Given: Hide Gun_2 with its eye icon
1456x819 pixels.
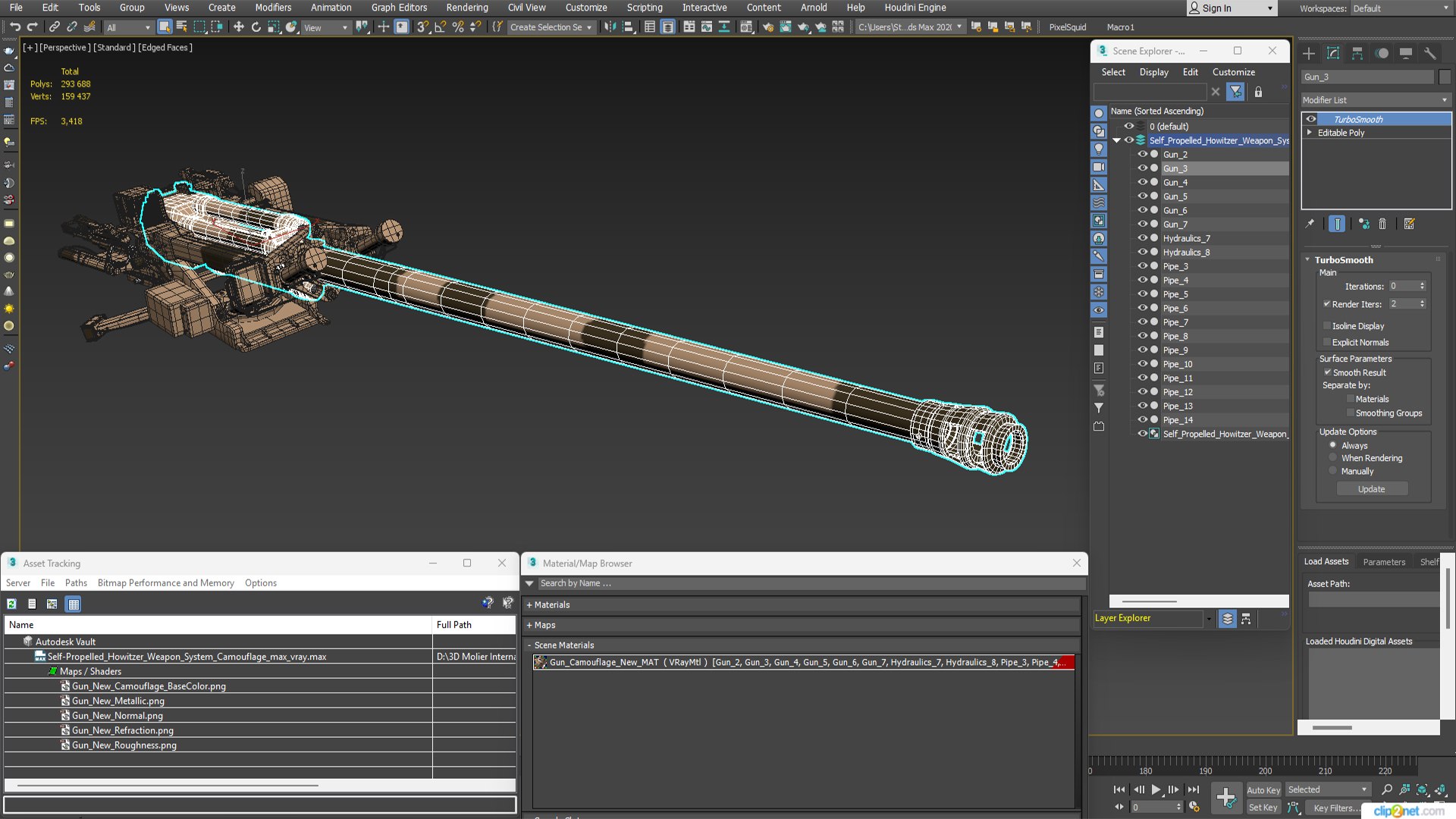Looking at the screenshot, I should 1142,154.
